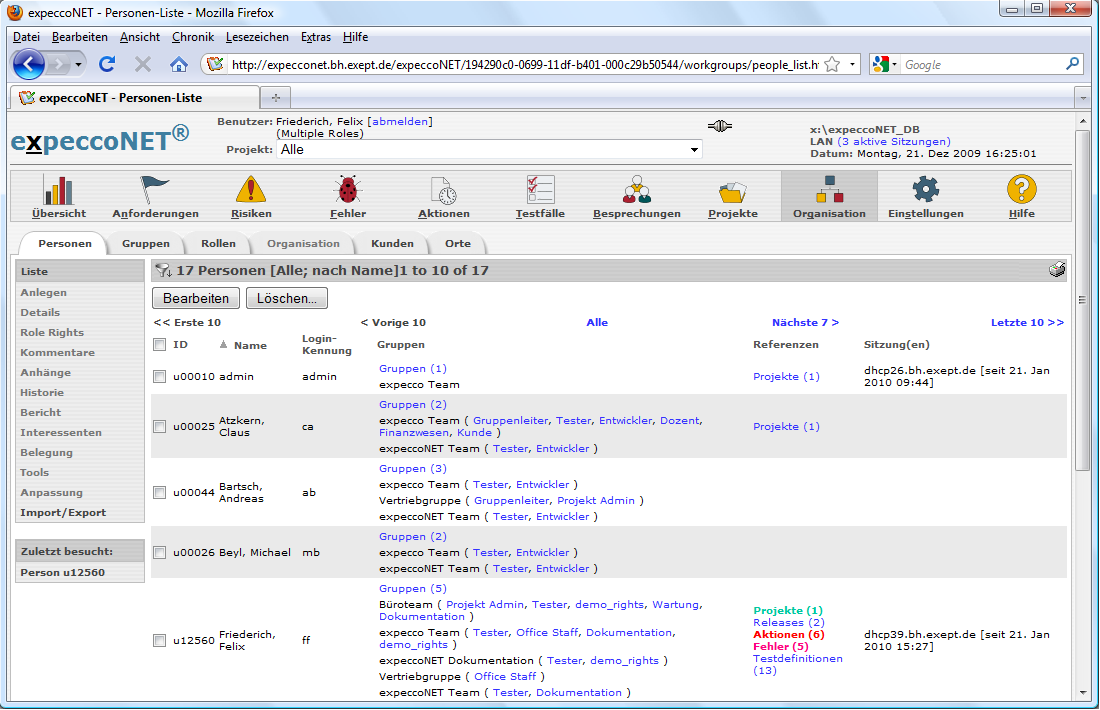Check the box for user admin
The height and width of the screenshot is (710, 1100).
159,377
